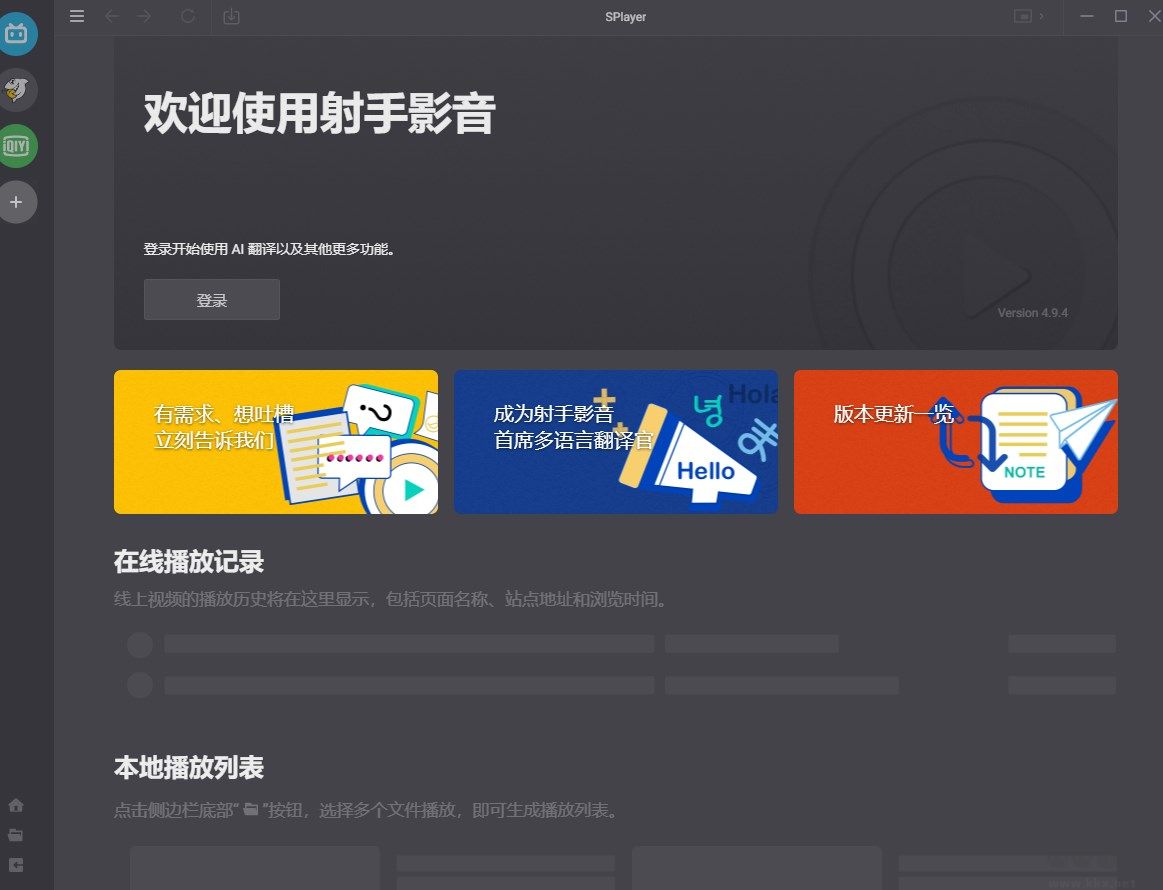The width and height of the screenshot is (1163, 890).
Task: Click the download icon in the toolbar
Action: click(x=231, y=16)
